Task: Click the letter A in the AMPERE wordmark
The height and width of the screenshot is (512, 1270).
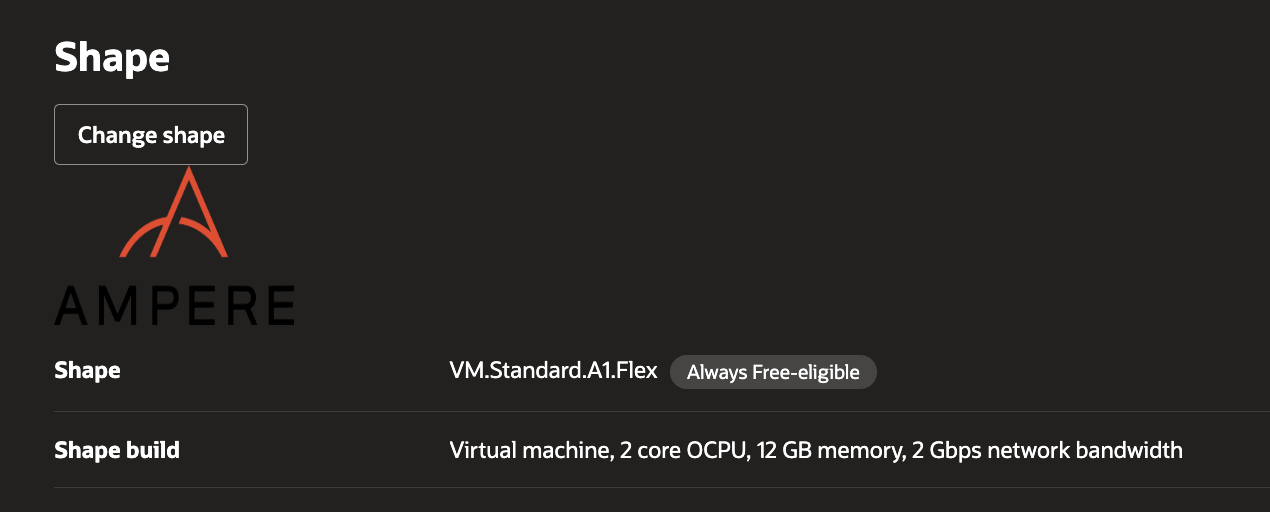Action: [74, 306]
